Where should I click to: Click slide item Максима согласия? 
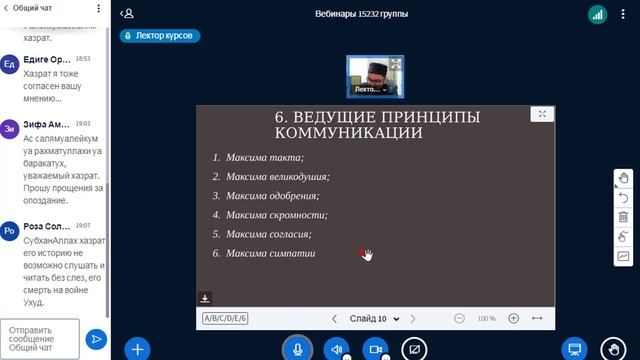269,234
